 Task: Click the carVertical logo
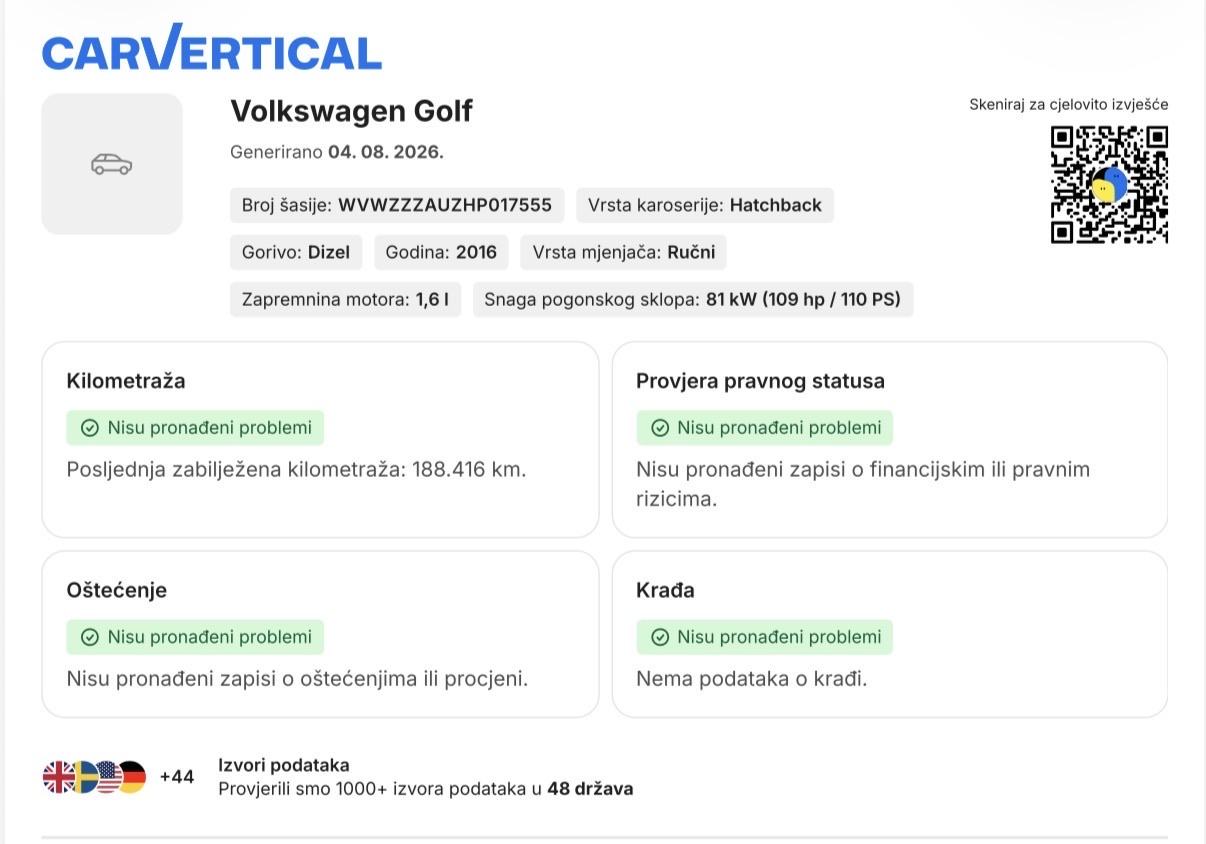click(212, 47)
